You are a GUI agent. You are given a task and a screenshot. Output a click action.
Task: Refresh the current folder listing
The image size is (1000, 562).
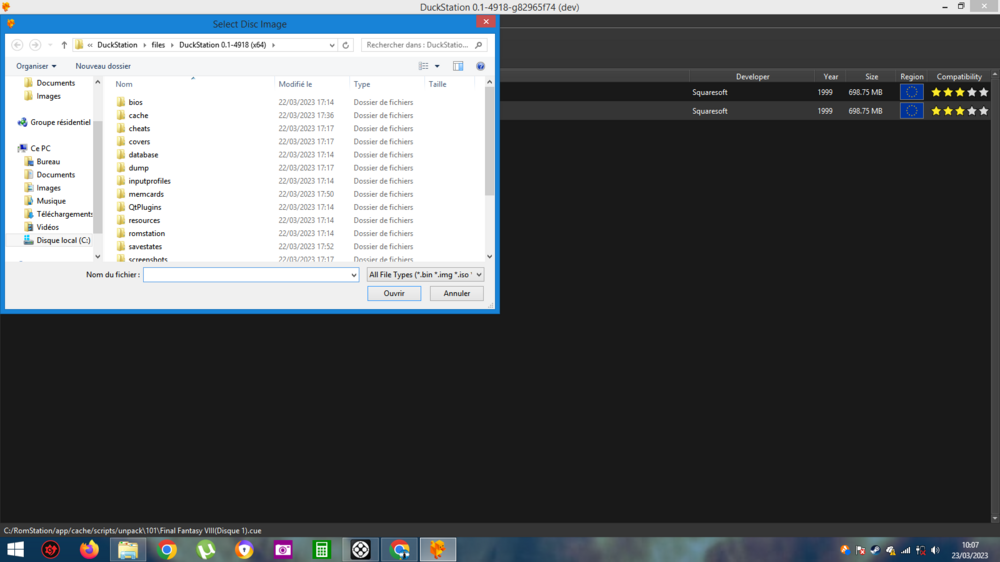346,45
